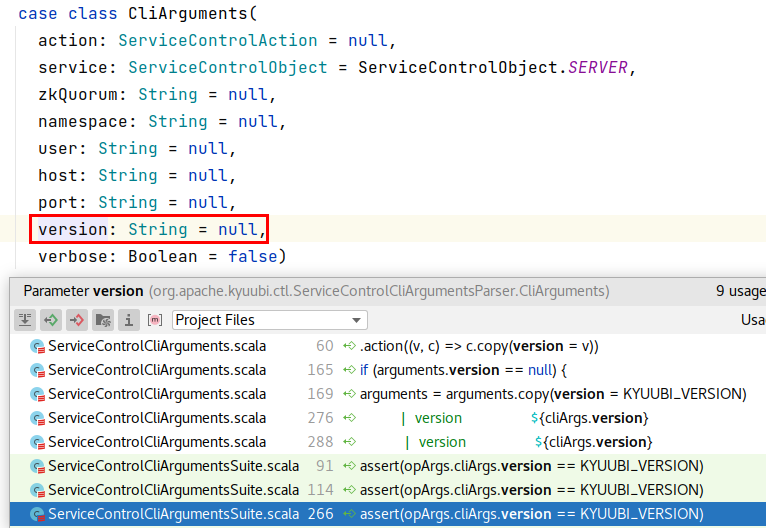Place the cursor on the 'zkQuorum' parameter
766x528 pixels.
click(x=78, y=94)
